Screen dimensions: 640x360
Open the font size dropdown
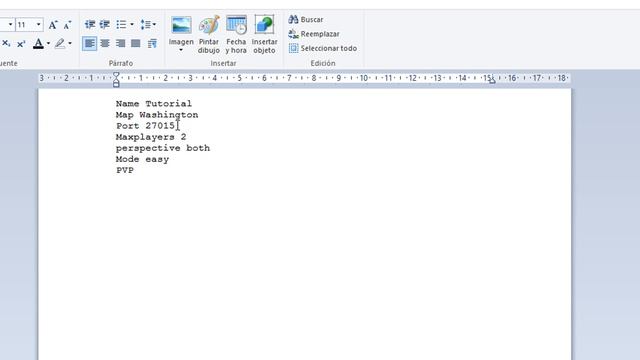pos(39,25)
